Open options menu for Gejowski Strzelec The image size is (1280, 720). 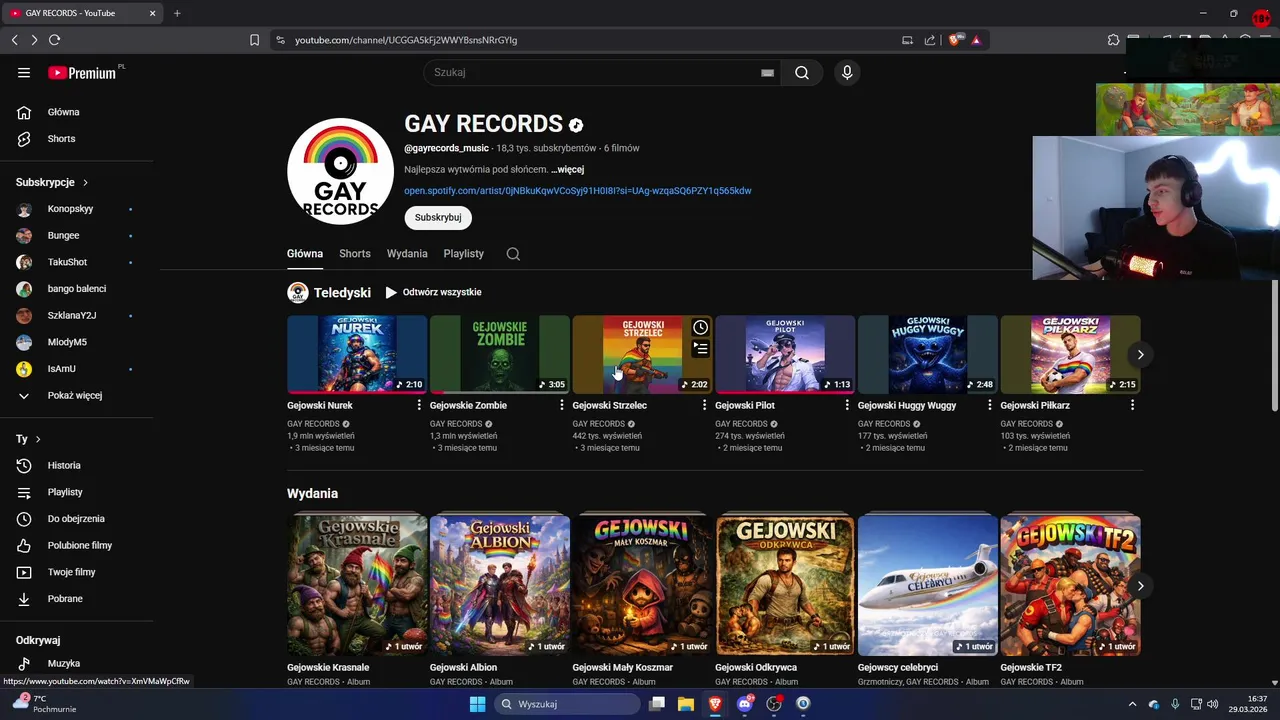click(704, 405)
